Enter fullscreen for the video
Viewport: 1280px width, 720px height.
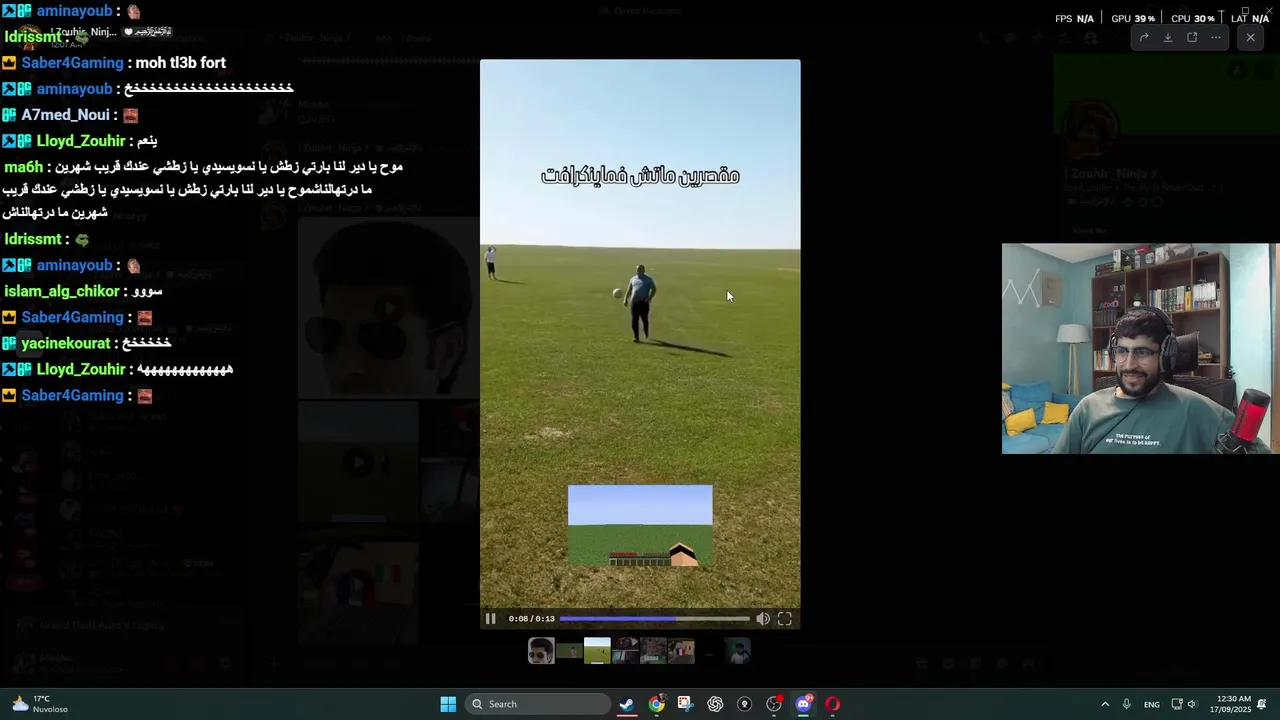[785, 619]
